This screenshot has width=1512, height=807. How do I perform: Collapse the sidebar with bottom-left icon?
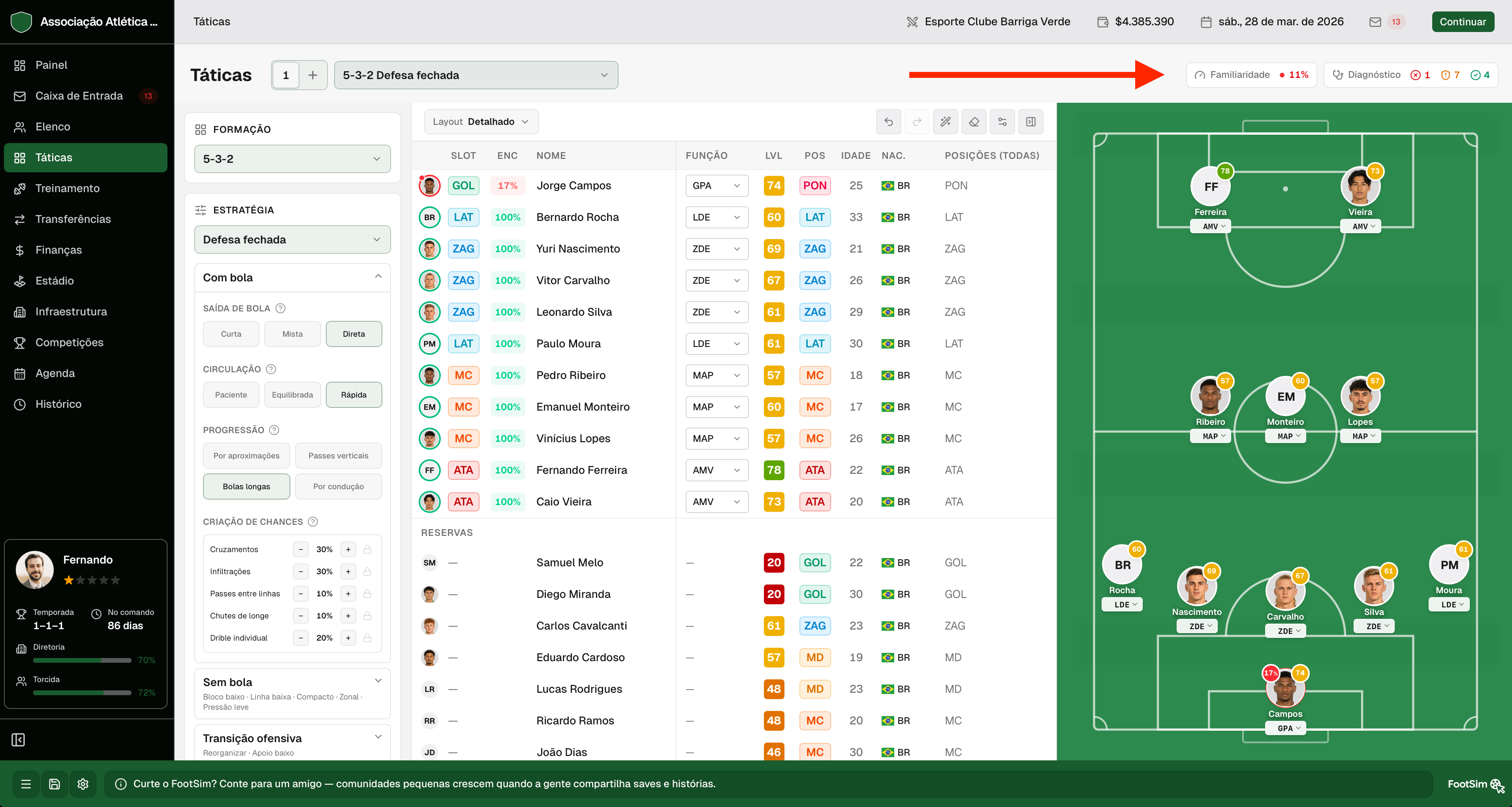pos(18,739)
